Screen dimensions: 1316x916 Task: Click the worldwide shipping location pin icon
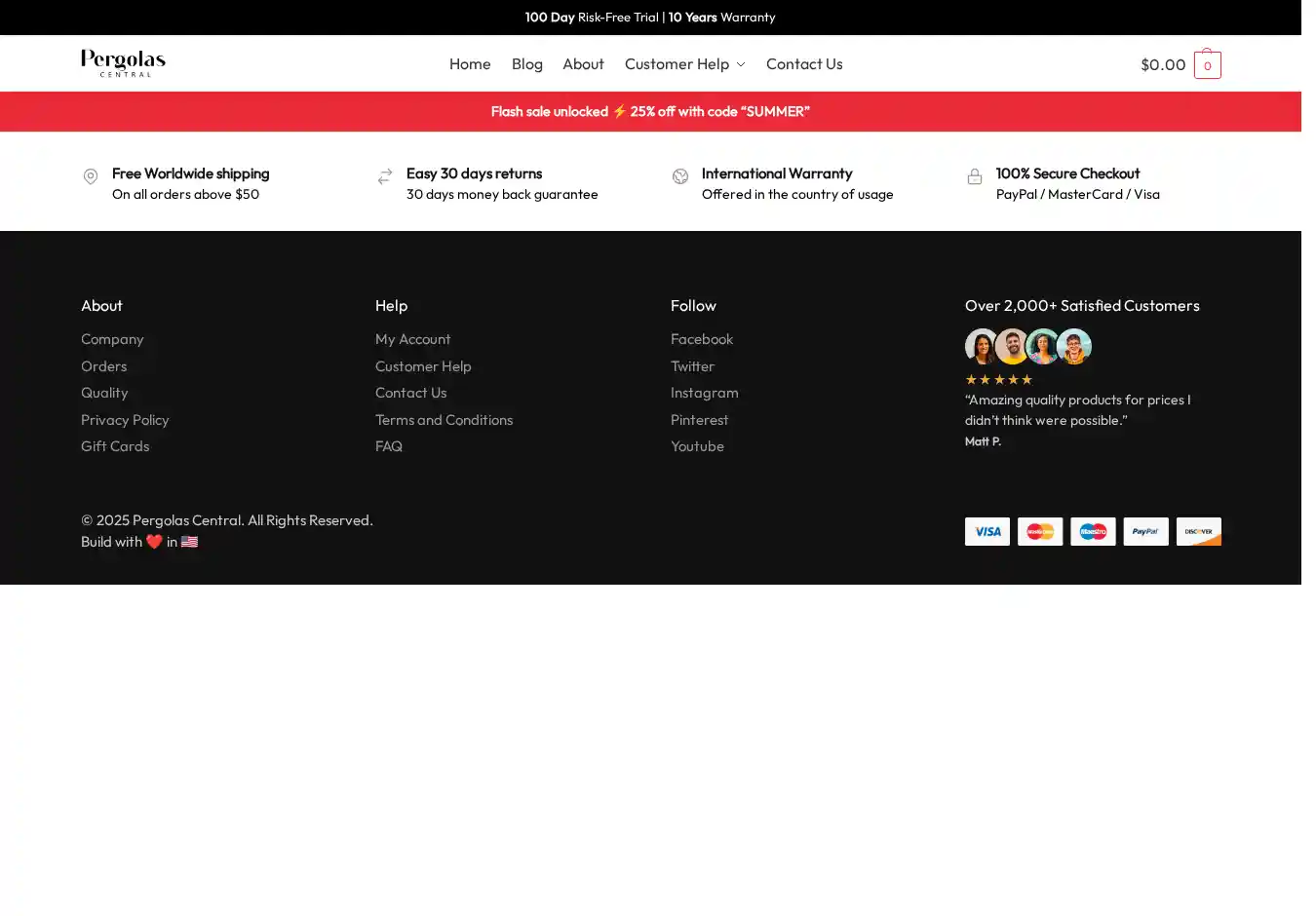91,176
